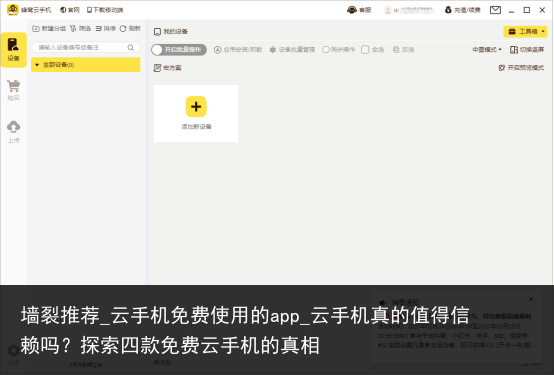This screenshot has height=375, width=554.
Task: Click the 反选 invert selection icon
Action: (x=396, y=49)
